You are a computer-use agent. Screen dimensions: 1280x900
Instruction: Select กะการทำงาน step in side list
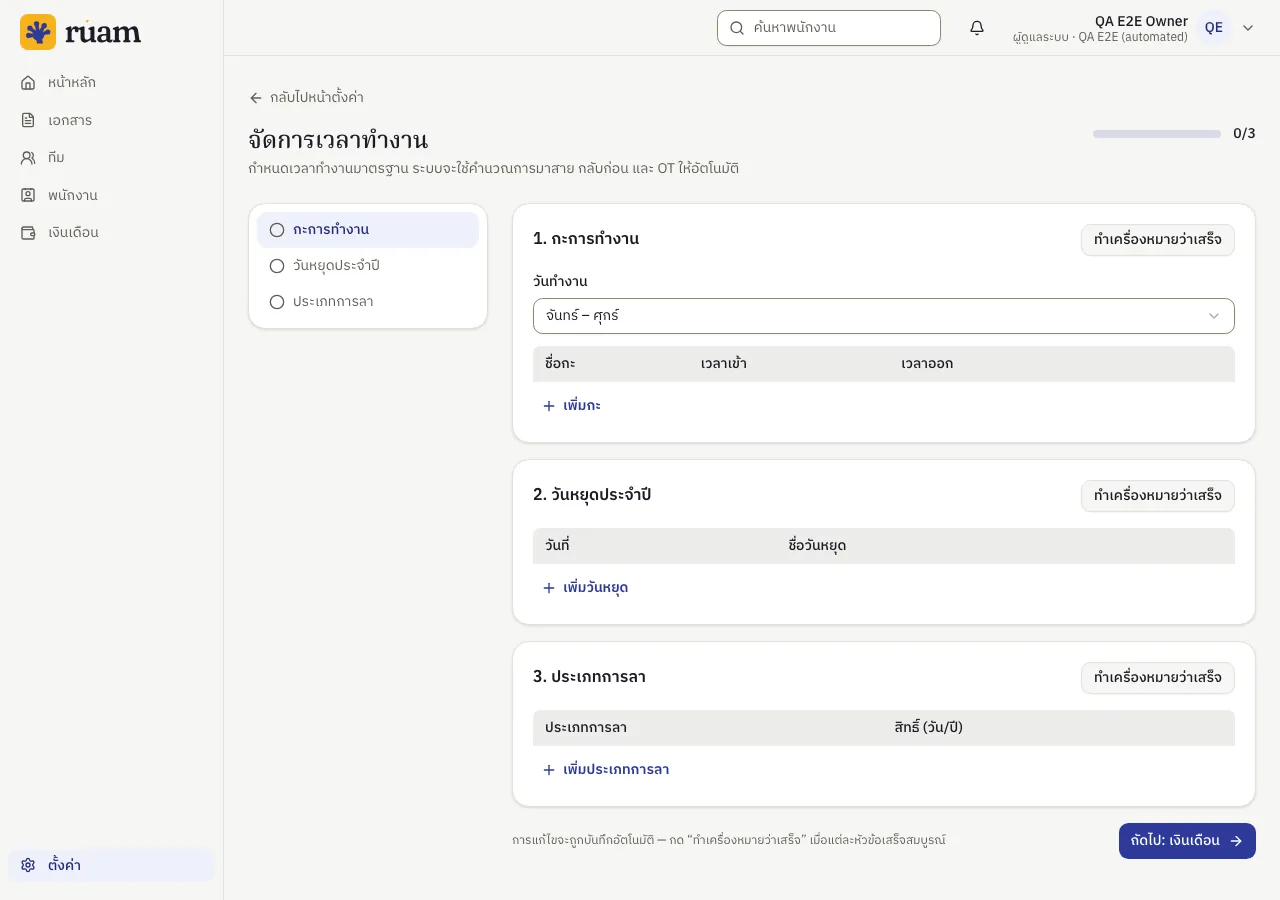click(368, 230)
